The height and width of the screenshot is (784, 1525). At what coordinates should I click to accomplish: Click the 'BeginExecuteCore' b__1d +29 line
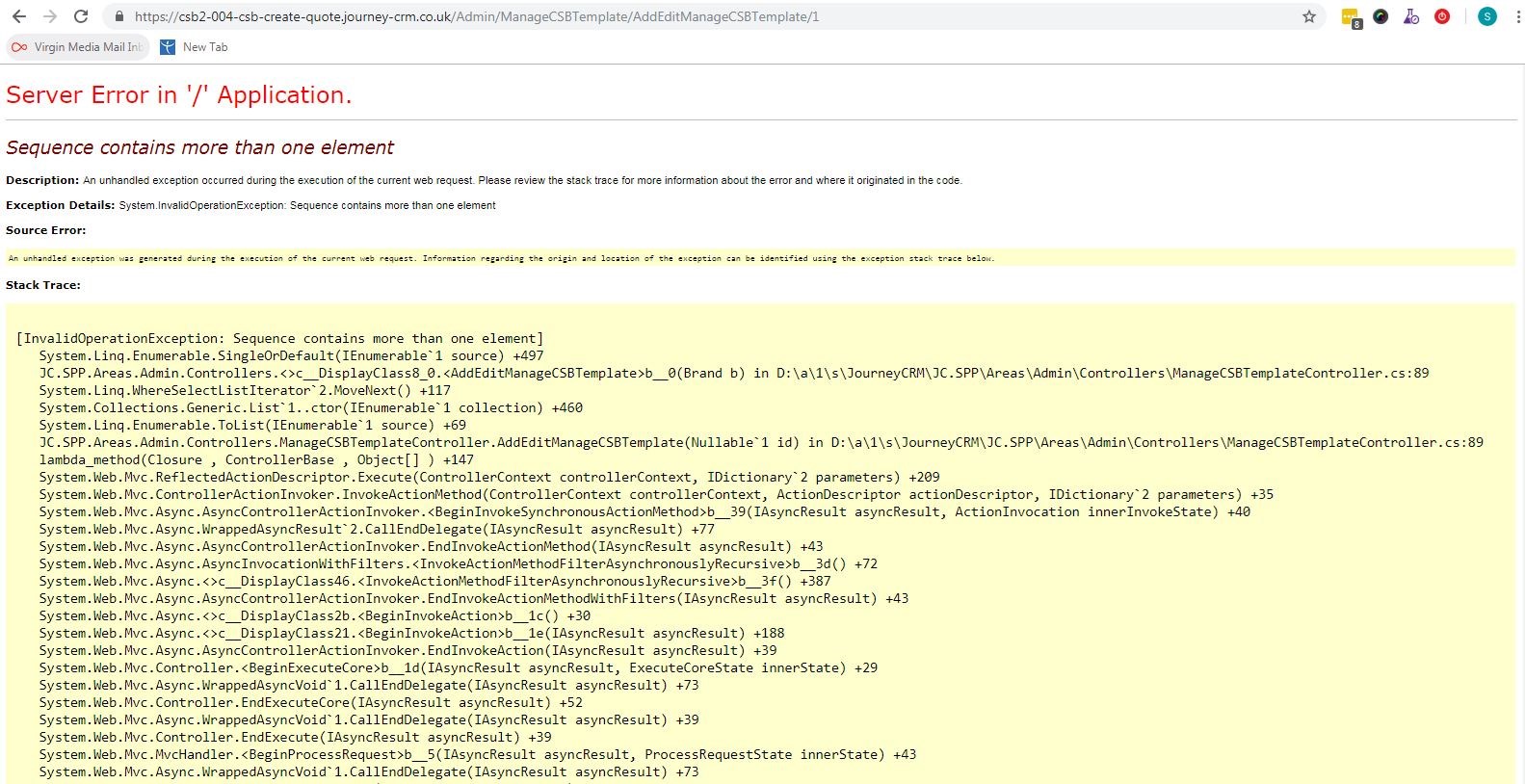tap(459, 668)
